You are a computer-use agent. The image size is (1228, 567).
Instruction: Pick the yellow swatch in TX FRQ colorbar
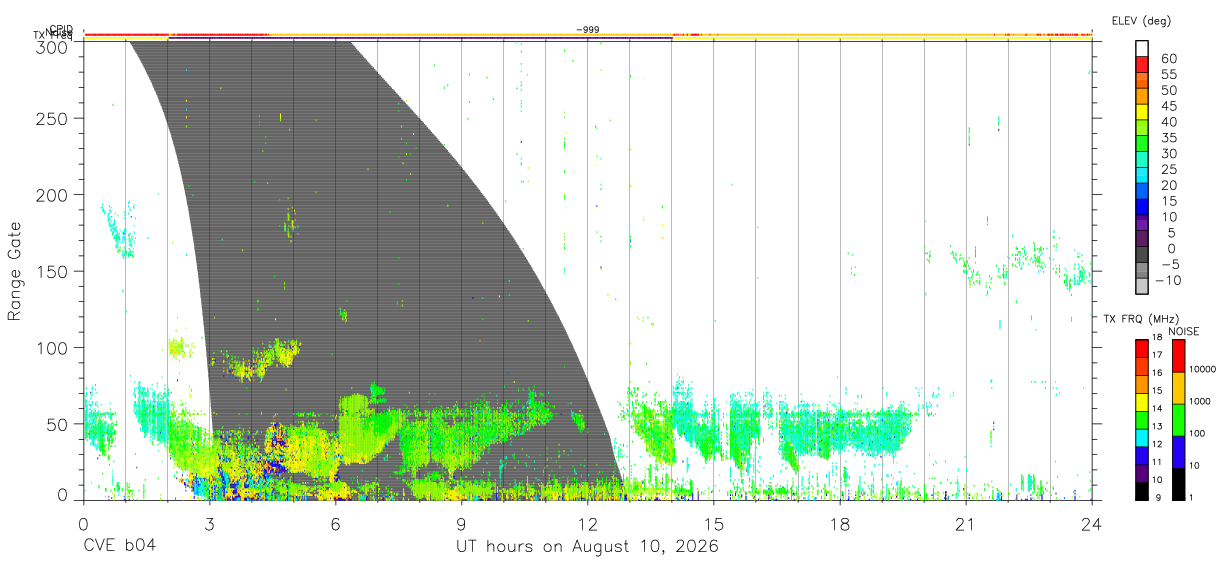tap(1142, 401)
